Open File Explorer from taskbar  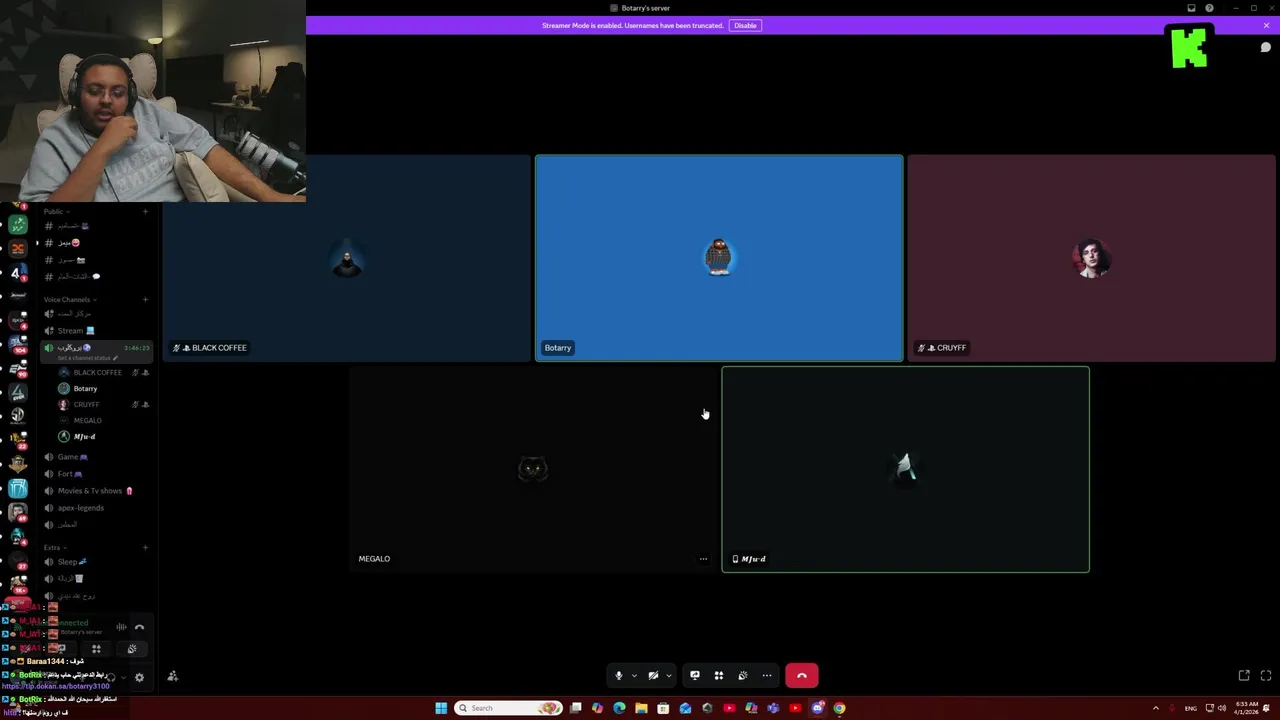(641, 708)
